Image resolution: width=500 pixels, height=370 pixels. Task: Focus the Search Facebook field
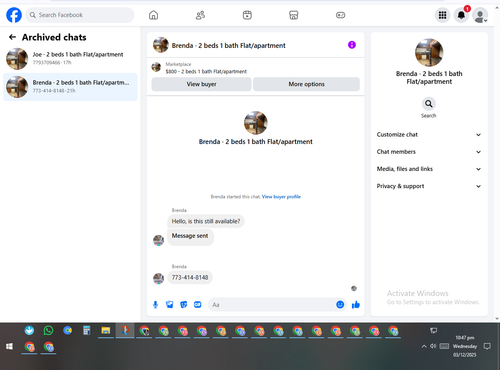pos(80,15)
